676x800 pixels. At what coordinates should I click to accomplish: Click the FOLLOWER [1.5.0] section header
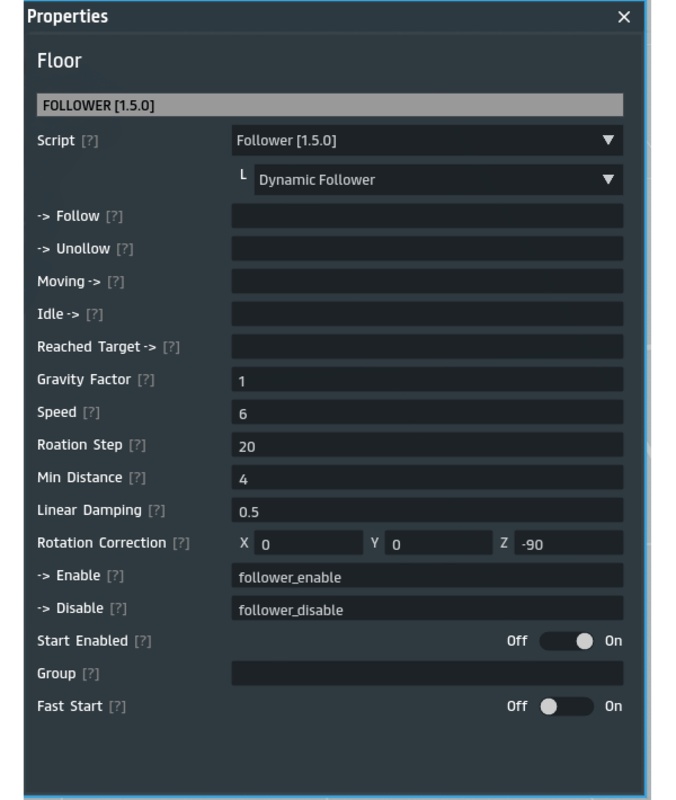330,105
